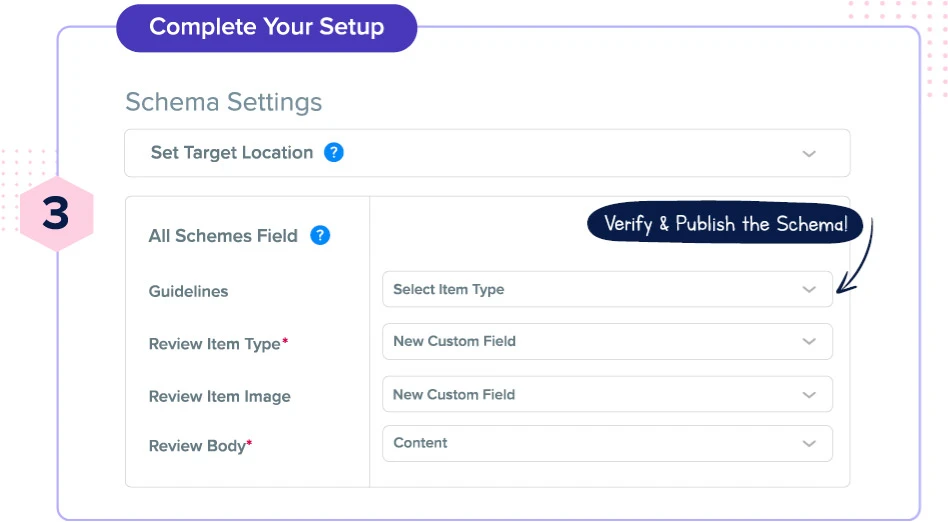Click the Review Body required label
The width and height of the screenshot is (948, 522).
(x=200, y=446)
